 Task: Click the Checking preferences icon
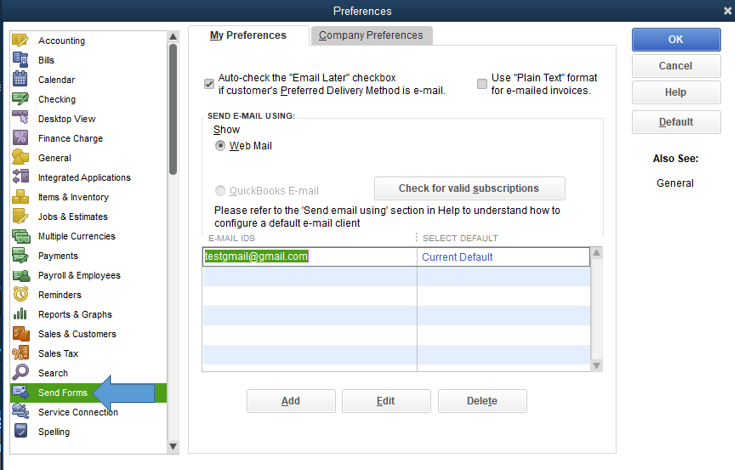(x=20, y=99)
